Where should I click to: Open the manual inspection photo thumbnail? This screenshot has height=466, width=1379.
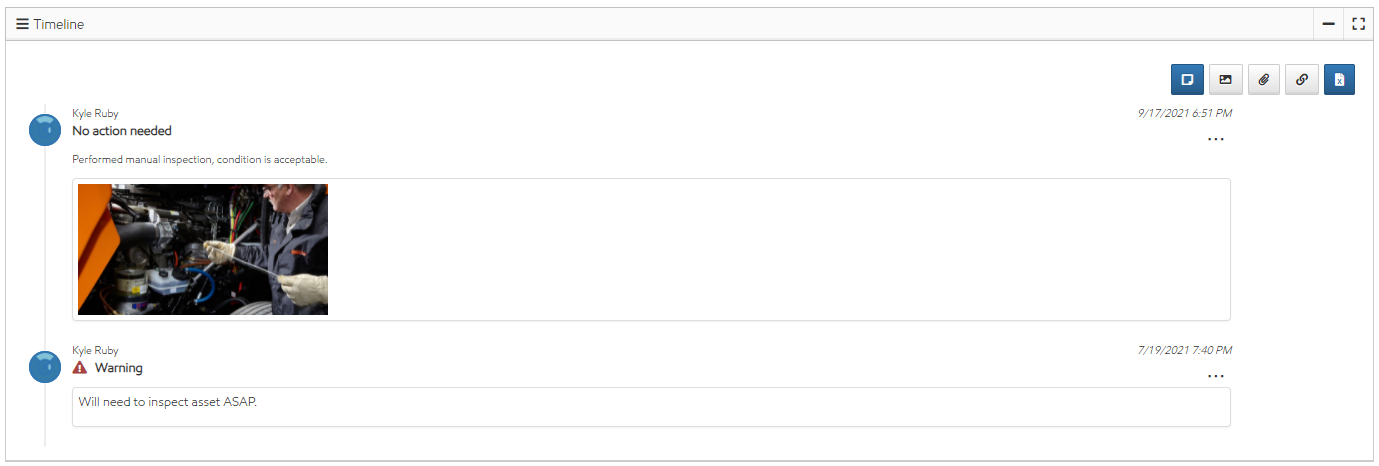(203, 249)
